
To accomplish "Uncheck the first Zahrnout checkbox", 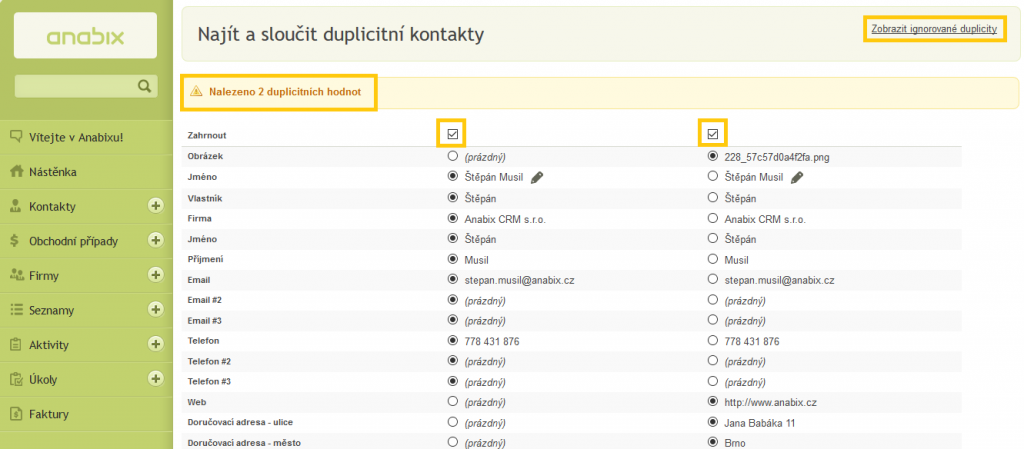I will [x=453, y=134].
